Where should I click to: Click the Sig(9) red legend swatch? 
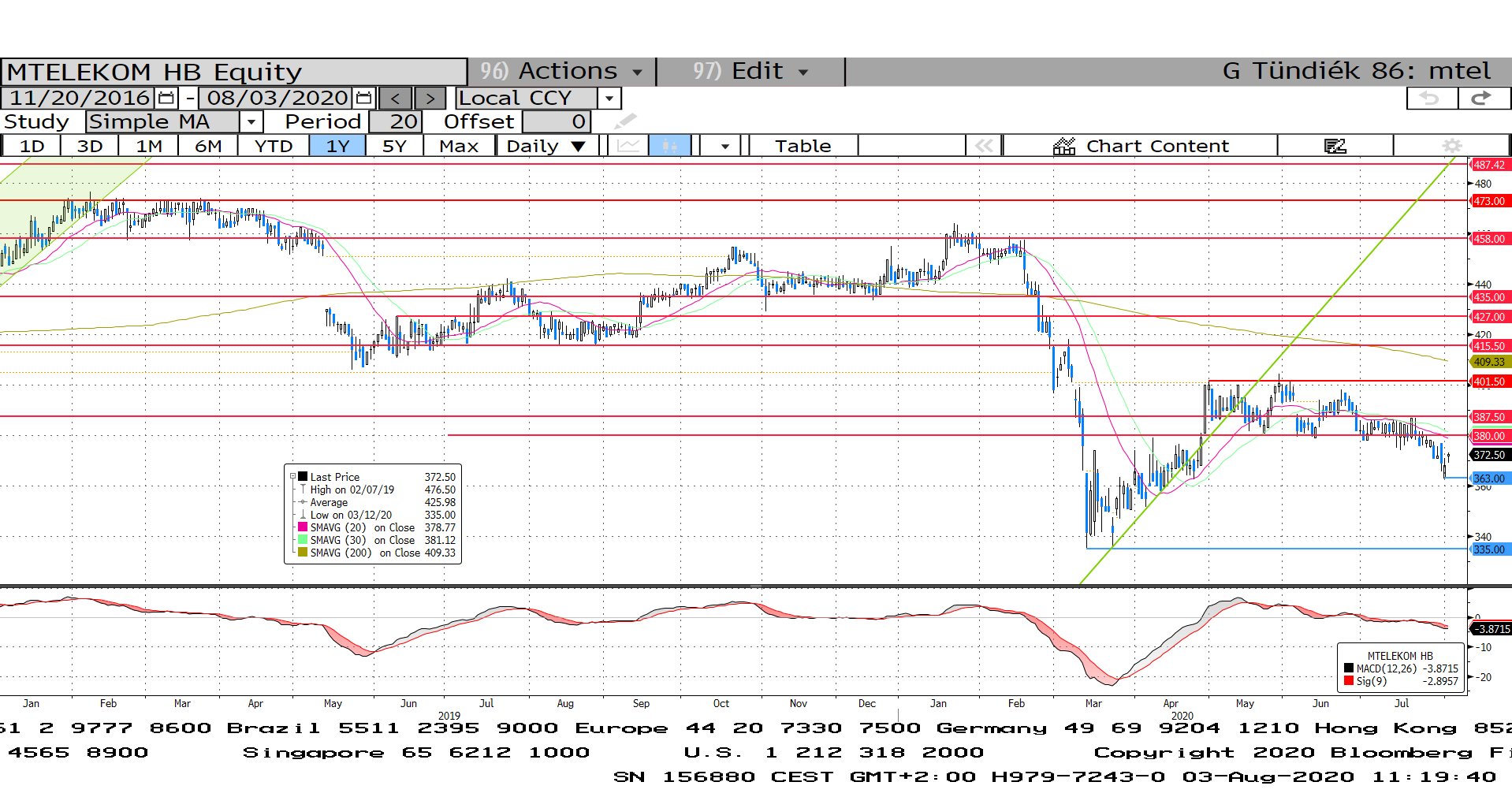[1349, 681]
